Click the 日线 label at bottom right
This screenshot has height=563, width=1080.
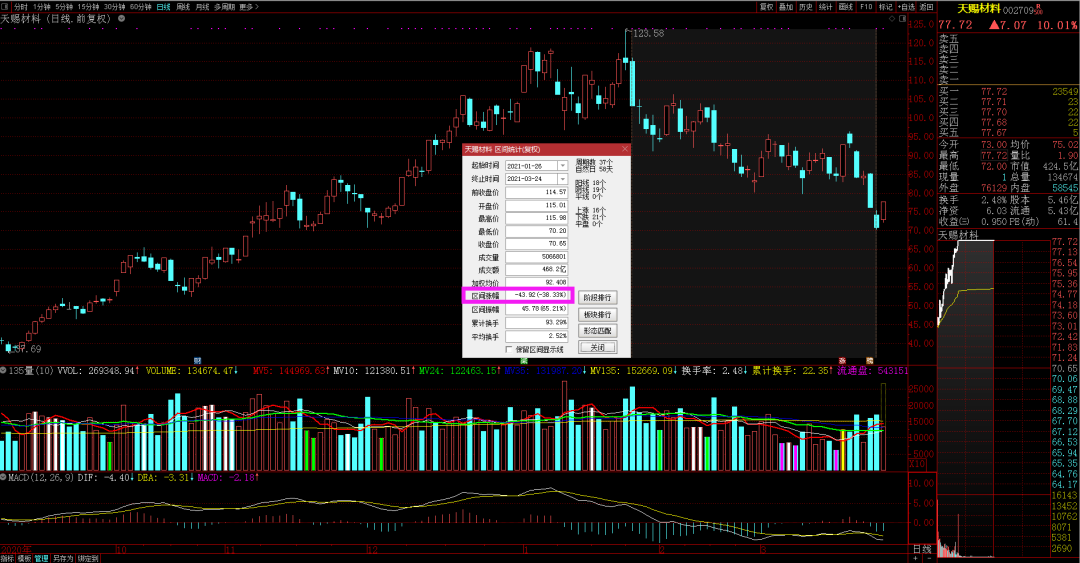(x=922, y=549)
